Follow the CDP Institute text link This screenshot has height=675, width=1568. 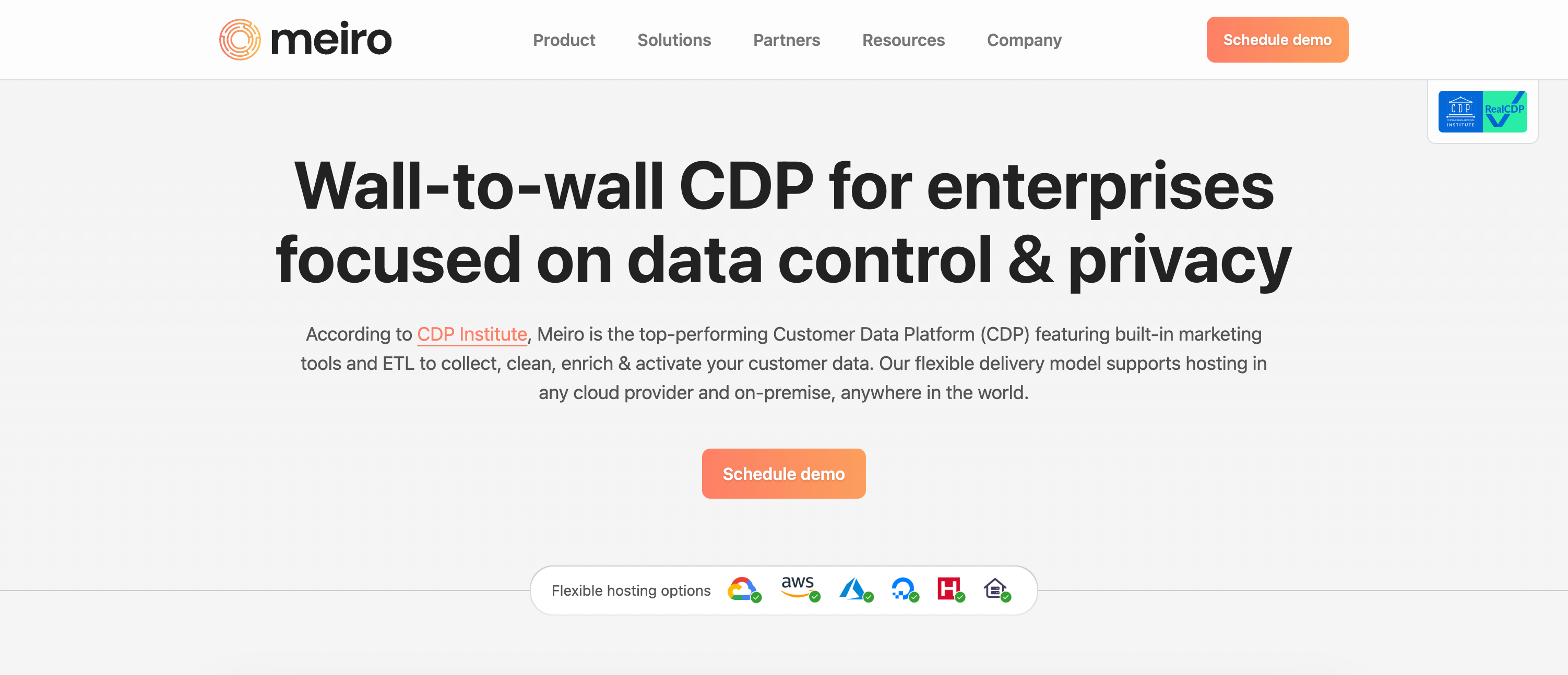(x=472, y=334)
